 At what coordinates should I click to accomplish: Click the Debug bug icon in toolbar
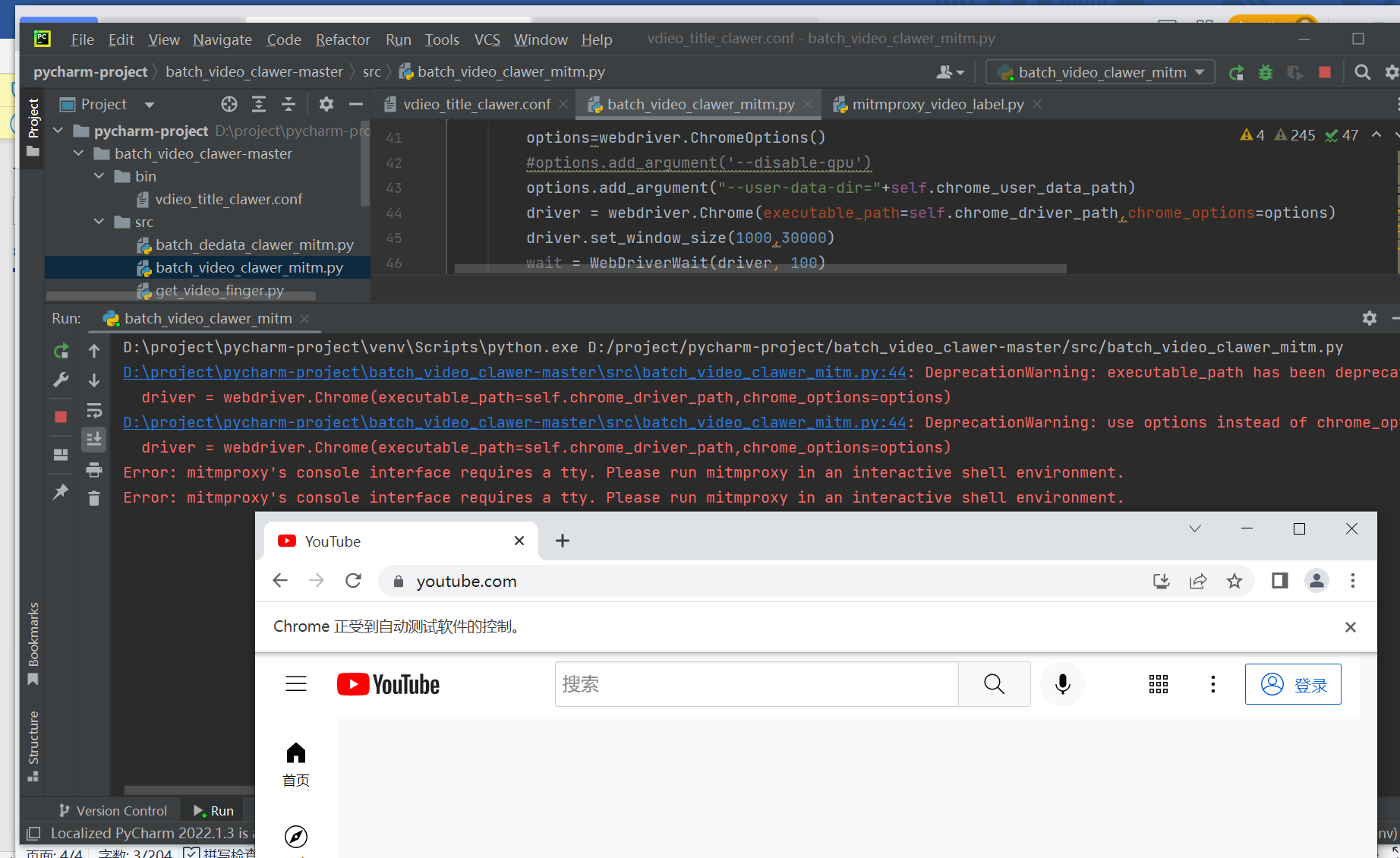[x=1265, y=73]
